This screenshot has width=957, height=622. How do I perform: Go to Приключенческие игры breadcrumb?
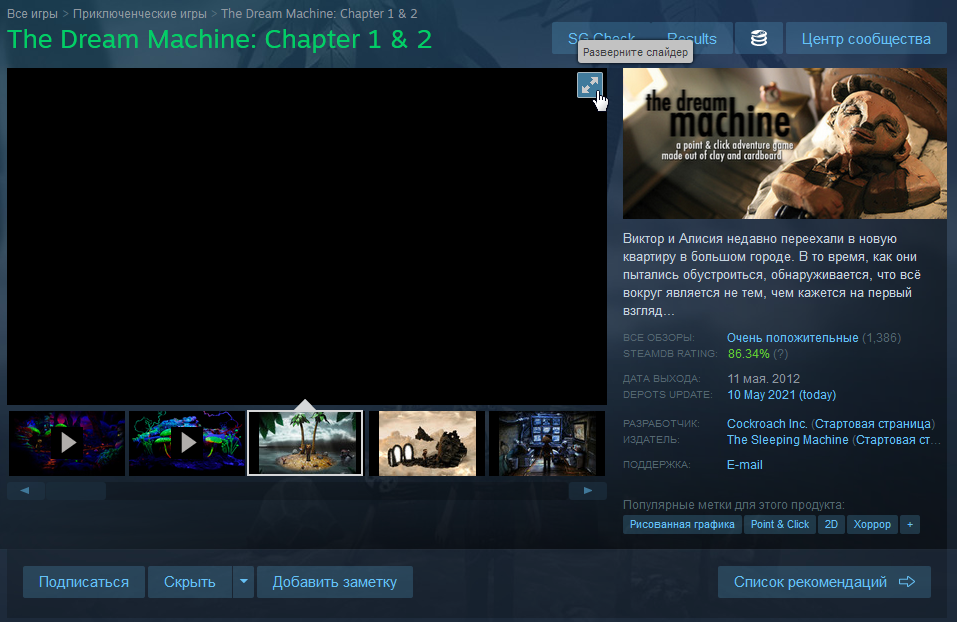[x=140, y=13]
